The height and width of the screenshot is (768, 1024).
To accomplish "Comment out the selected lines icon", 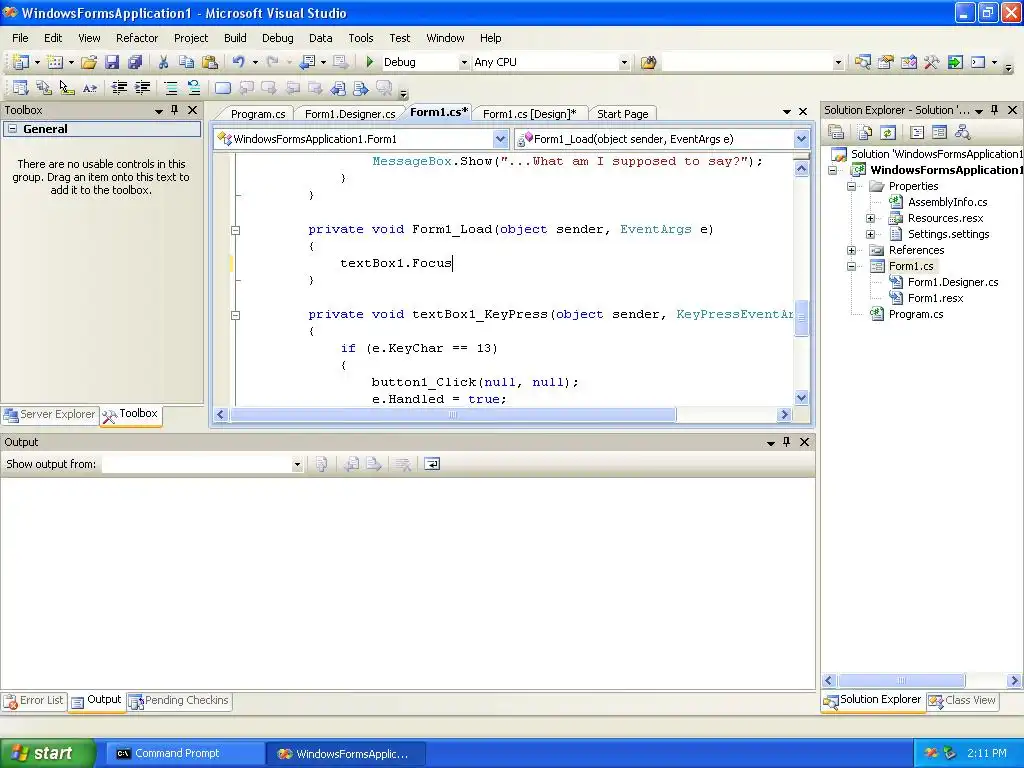I will [170, 88].
